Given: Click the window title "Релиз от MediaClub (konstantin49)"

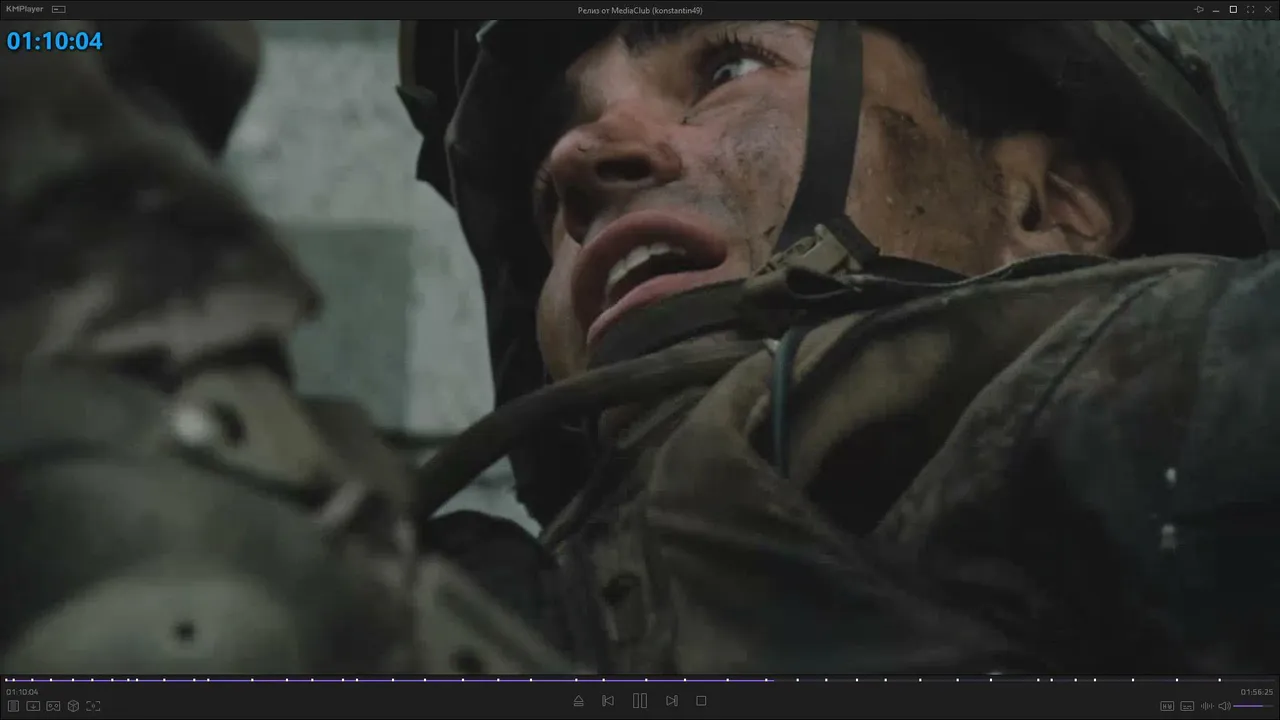Looking at the screenshot, I should tap(640, 10).
